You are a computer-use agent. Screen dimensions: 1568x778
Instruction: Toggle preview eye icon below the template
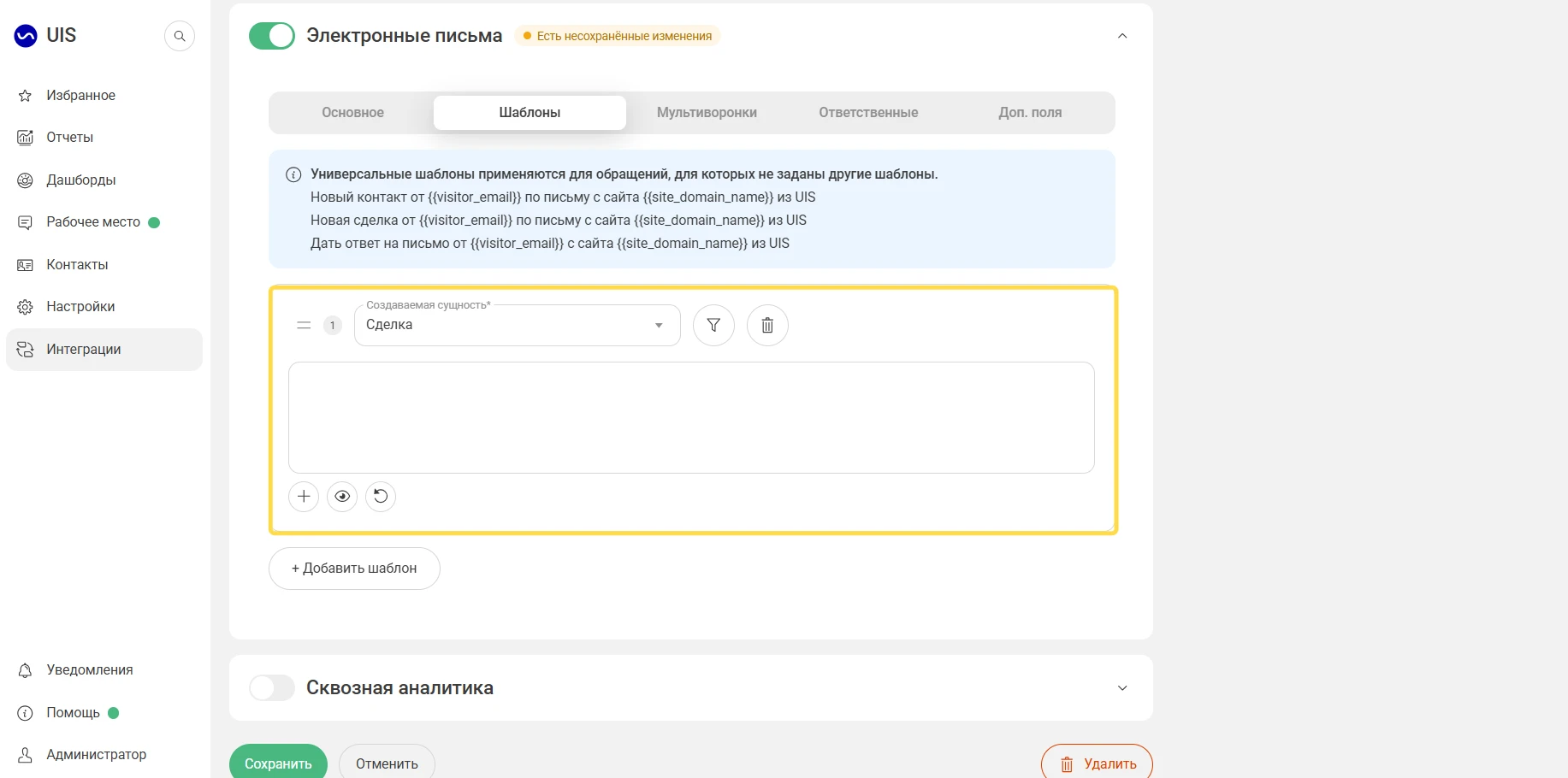tap(342, 496)
